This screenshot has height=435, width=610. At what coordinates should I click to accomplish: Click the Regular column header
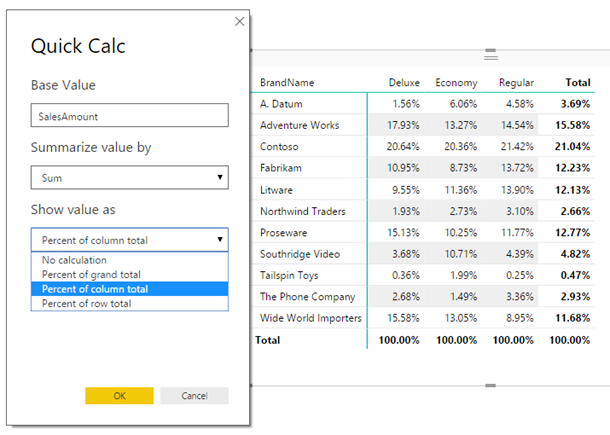[516, 82]
